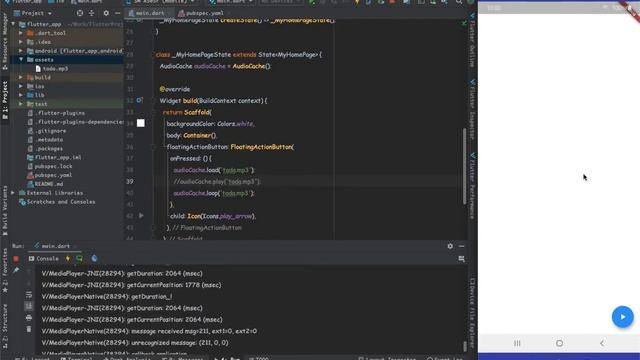Image resolution: width=640 pixels, height=360 pixels.
Task: Toggle scroll to end in console
Action: coord(29,306)
